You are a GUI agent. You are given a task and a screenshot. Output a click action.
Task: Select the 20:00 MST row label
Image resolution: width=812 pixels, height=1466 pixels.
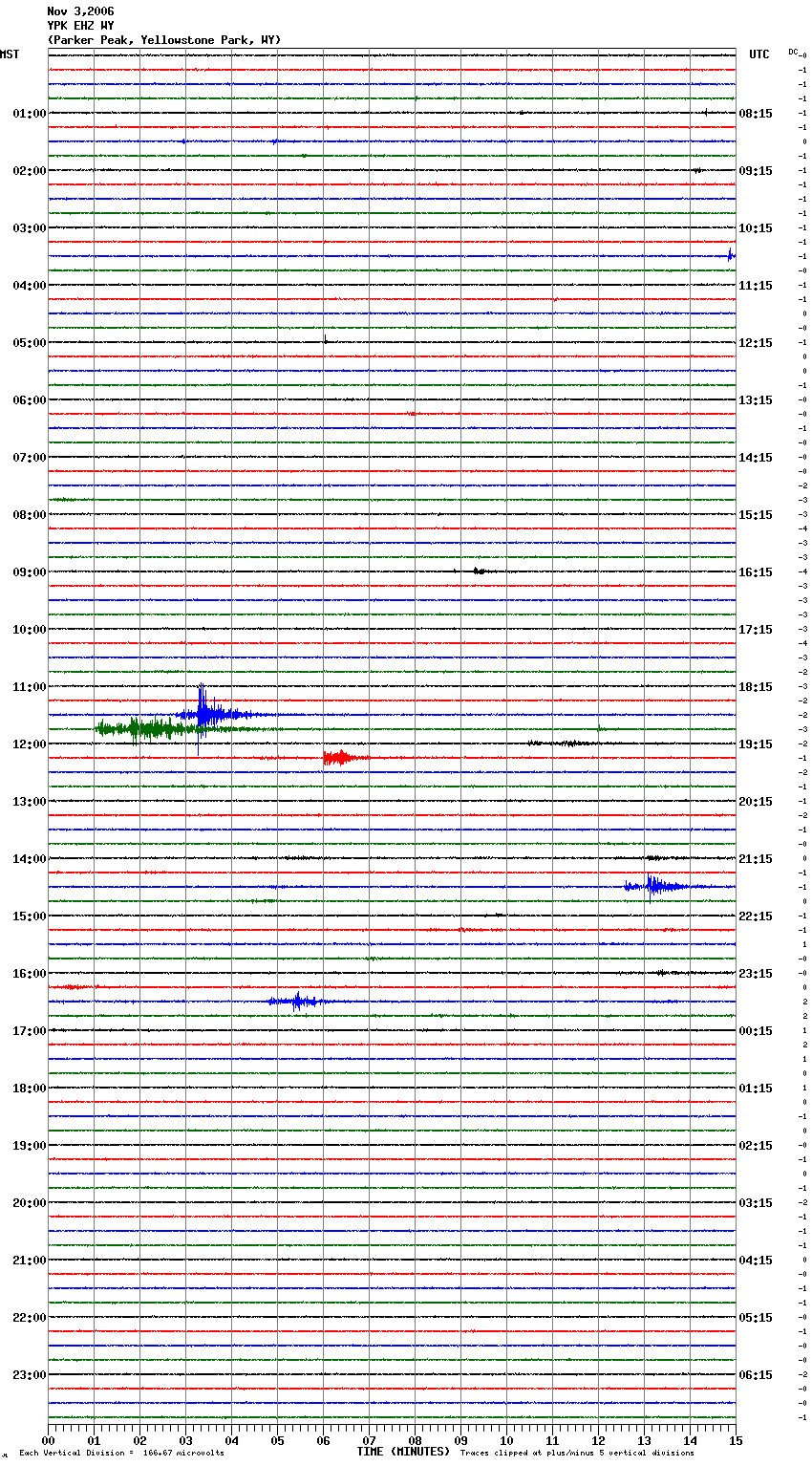click(x=30, y=1203)
